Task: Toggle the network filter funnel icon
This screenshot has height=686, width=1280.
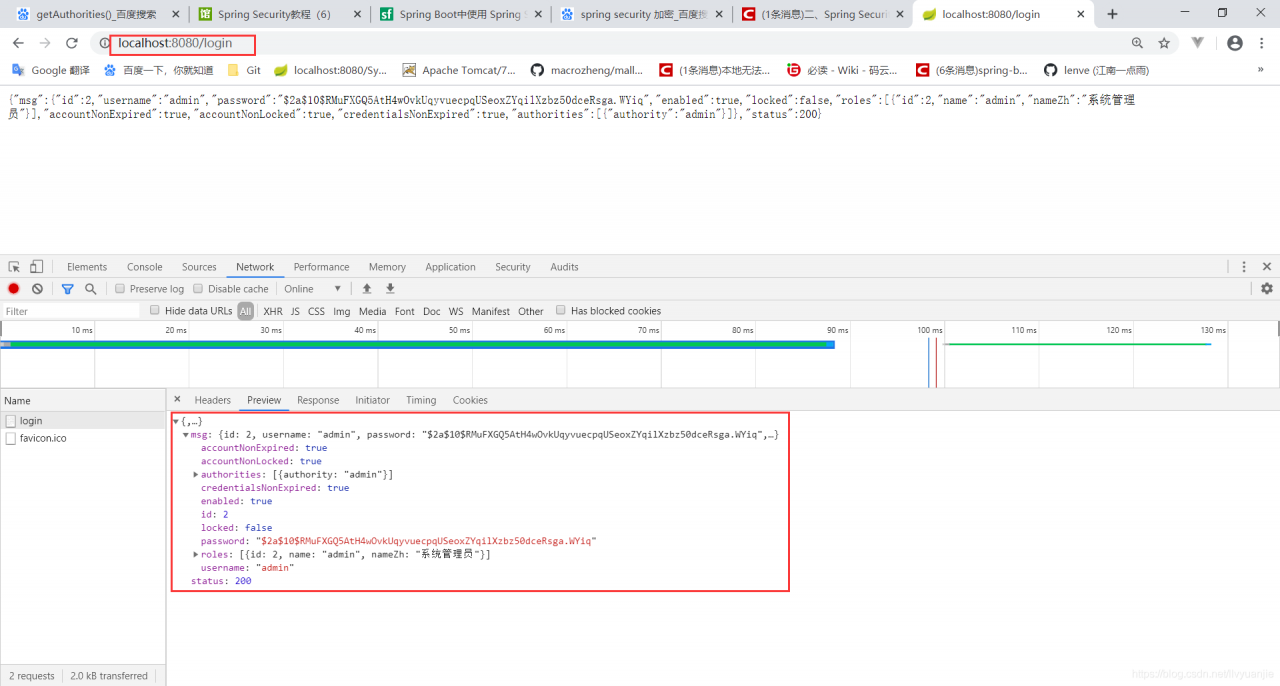Action: (67, 289)
